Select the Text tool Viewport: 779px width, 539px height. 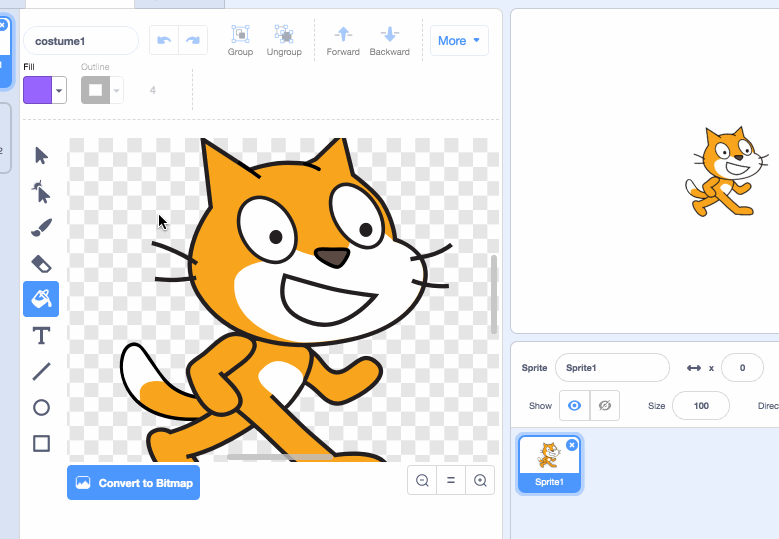click(41, 336)
